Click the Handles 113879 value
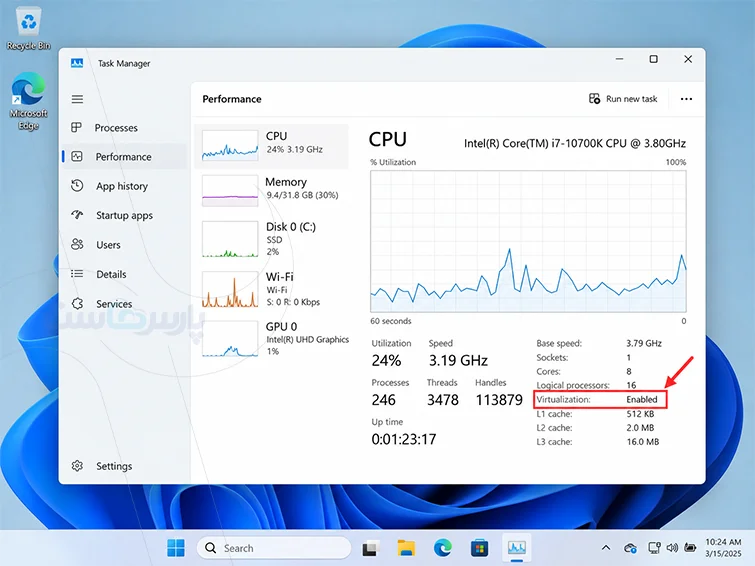Screen dimensions: 755x566 coord(499,400)
